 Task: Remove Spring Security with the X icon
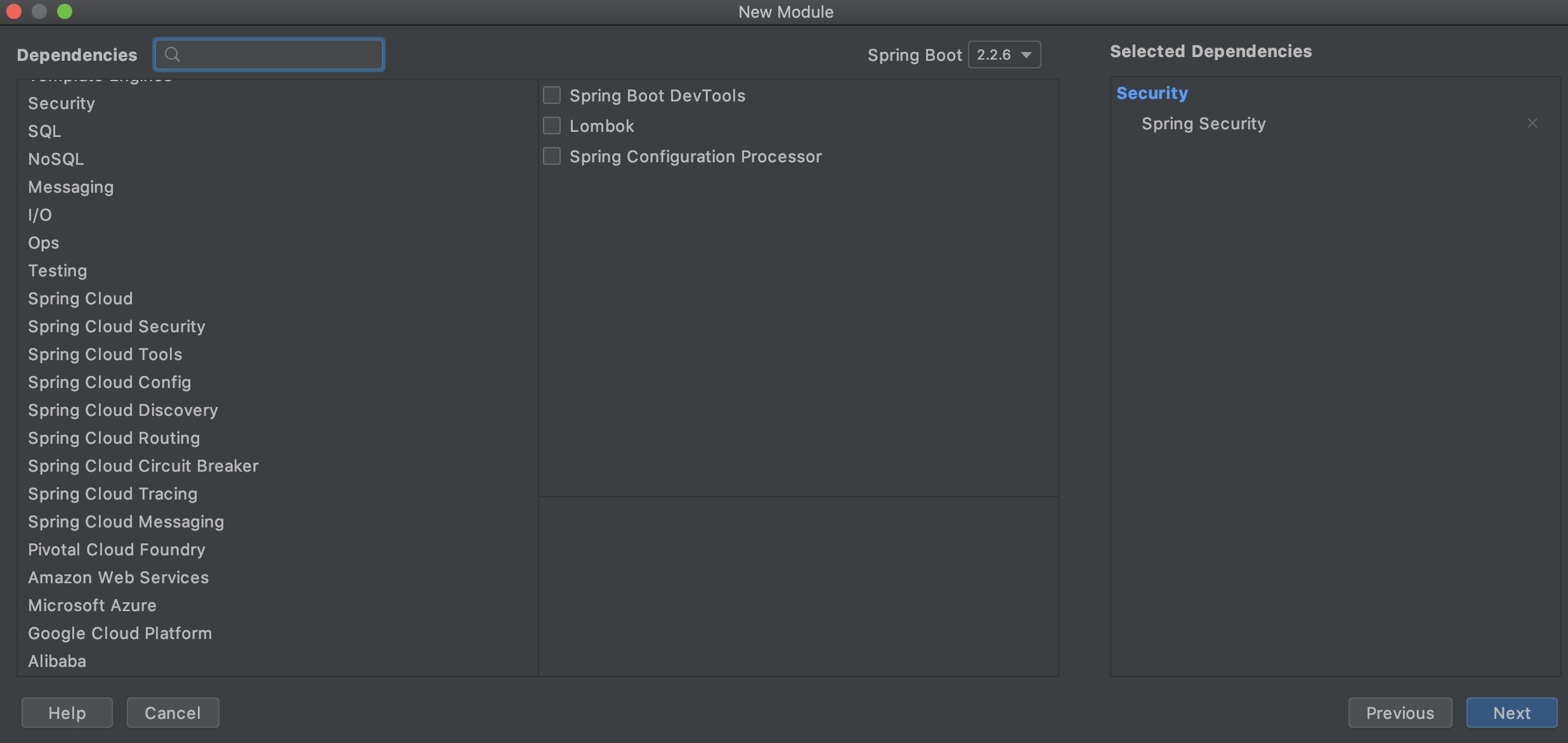pos(1532,124)
